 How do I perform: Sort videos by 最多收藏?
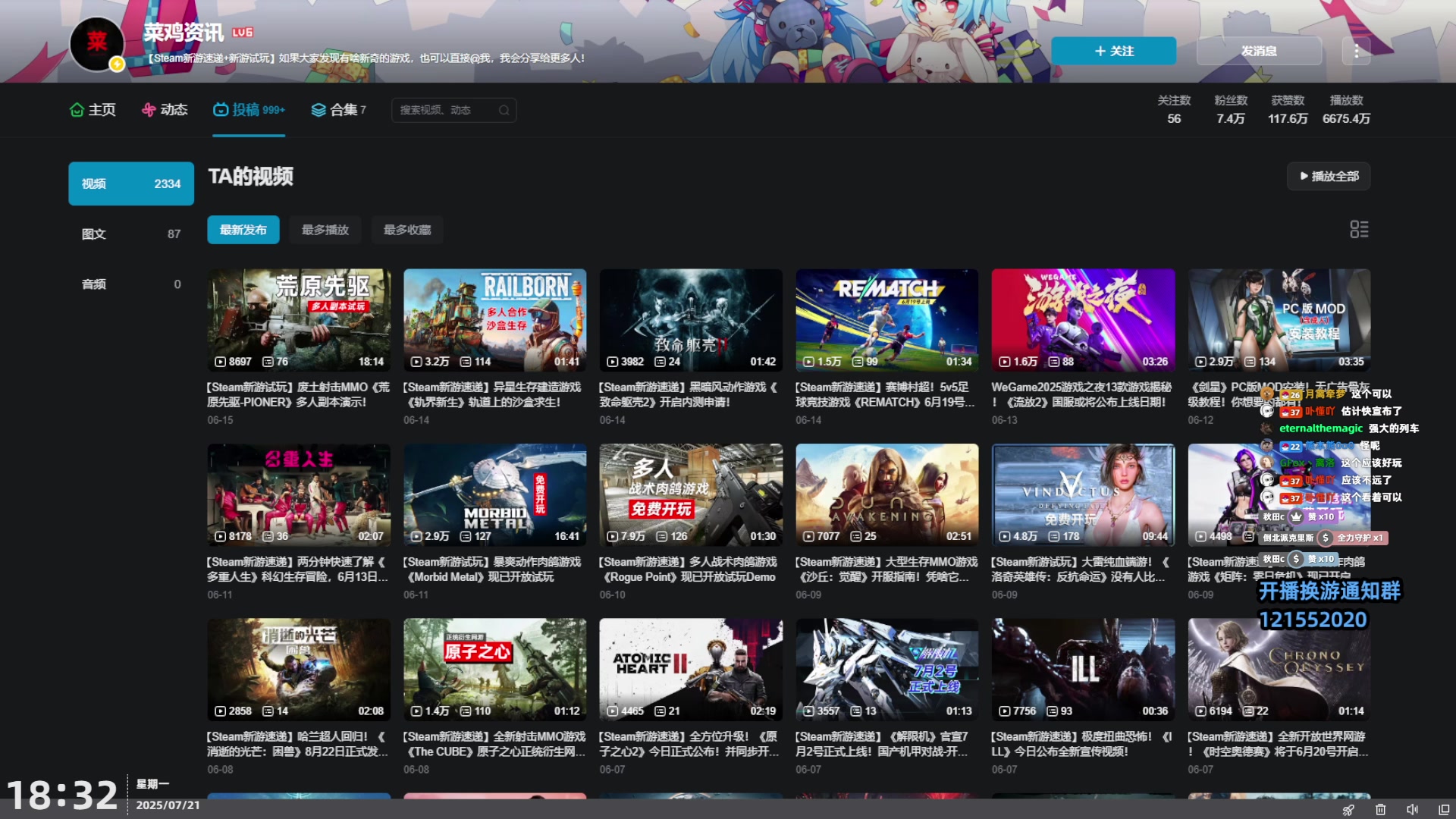407,230
